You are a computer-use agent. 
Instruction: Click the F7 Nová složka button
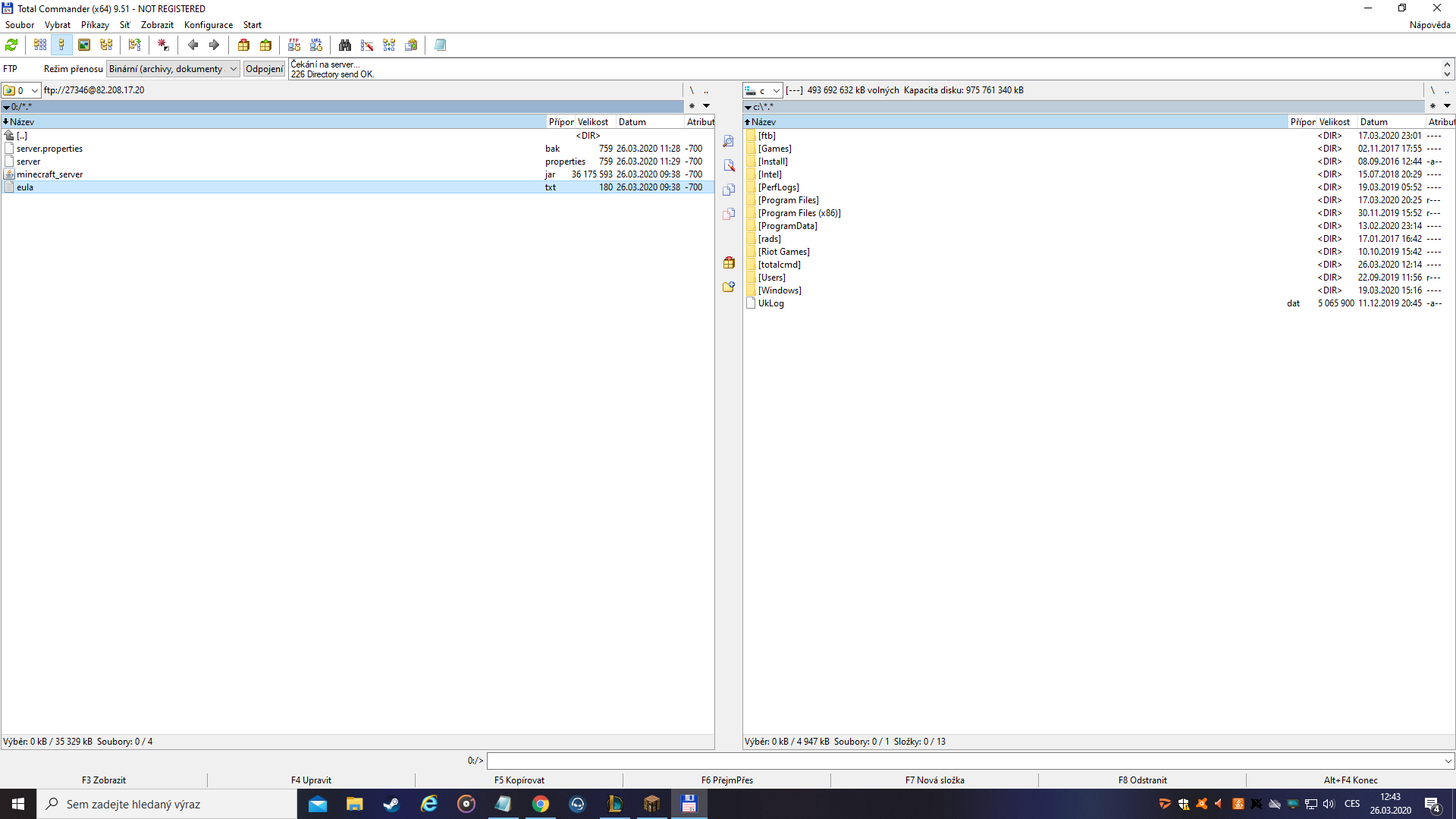(x=934, y=780)
